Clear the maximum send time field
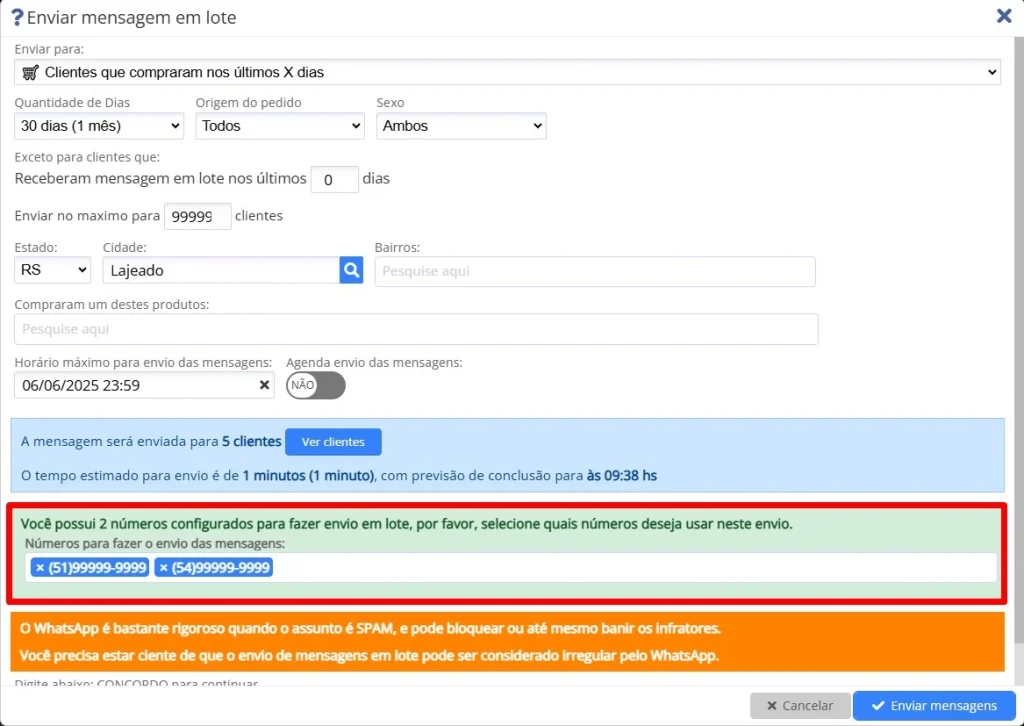This screenshot has width=1024, height=726. (x=264, y=385)
